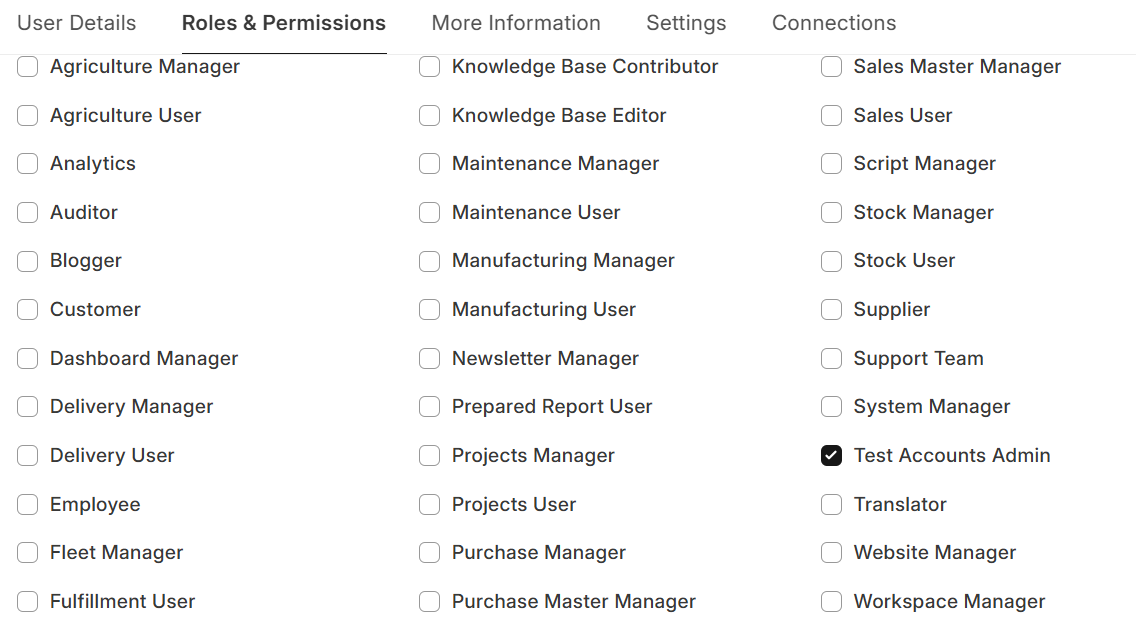Select the Roles & Permissions tab
Image resolution: width=1136 pixels, height=633 pixels.
[x=283, y=23]
